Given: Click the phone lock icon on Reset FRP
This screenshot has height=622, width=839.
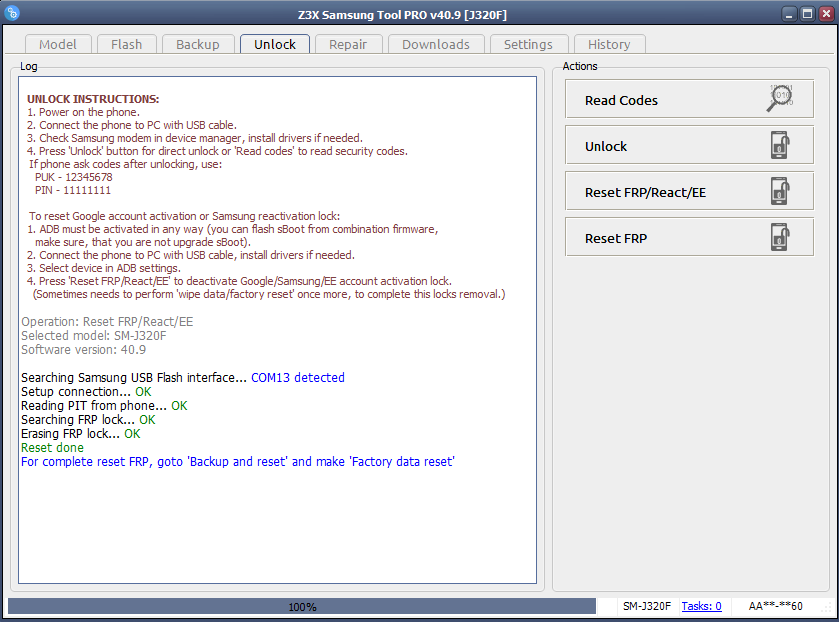Looking at the screenshot, I should (780, 237).
